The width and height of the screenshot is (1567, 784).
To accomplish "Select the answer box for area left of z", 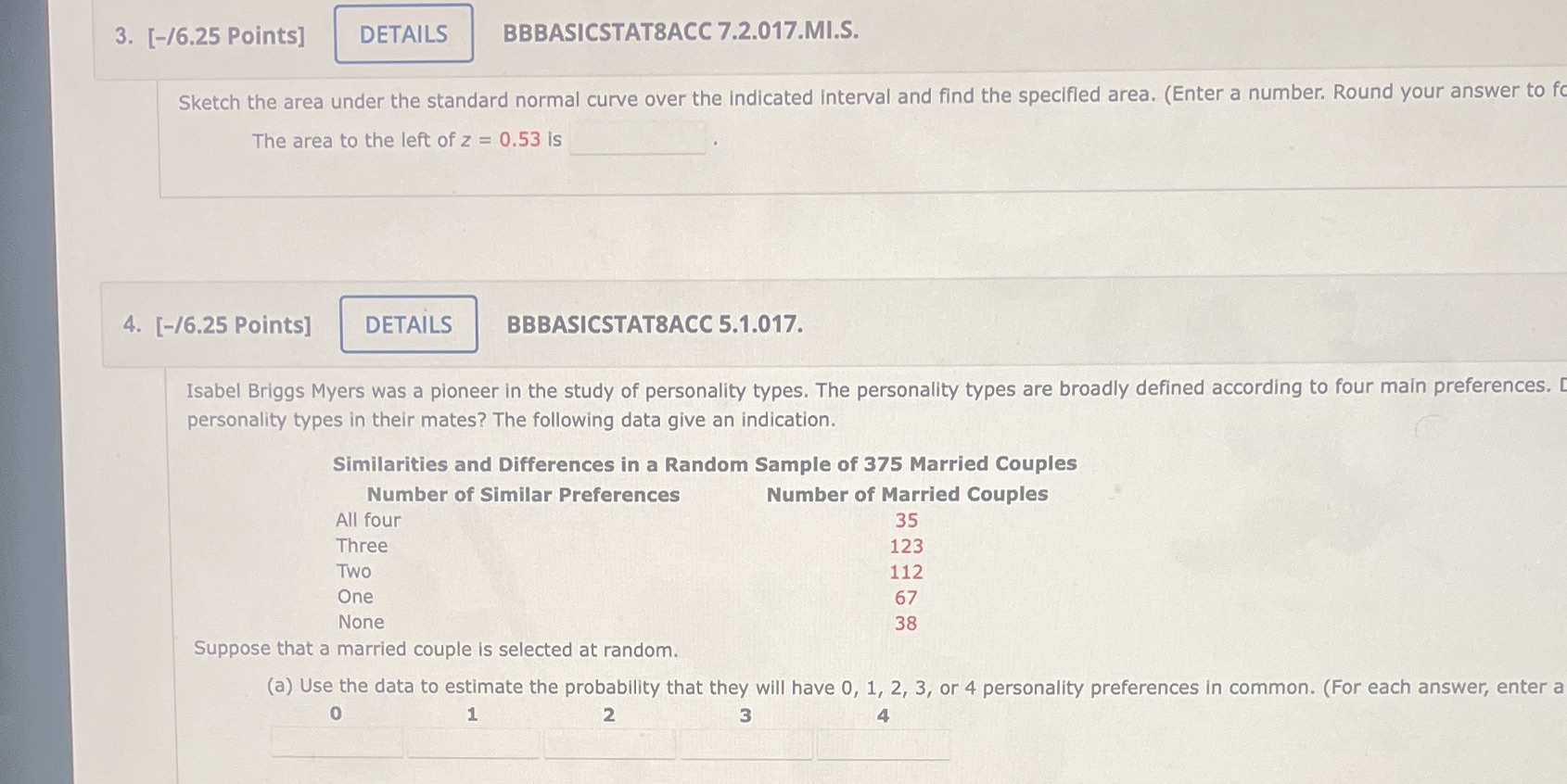I will point(636,139).
